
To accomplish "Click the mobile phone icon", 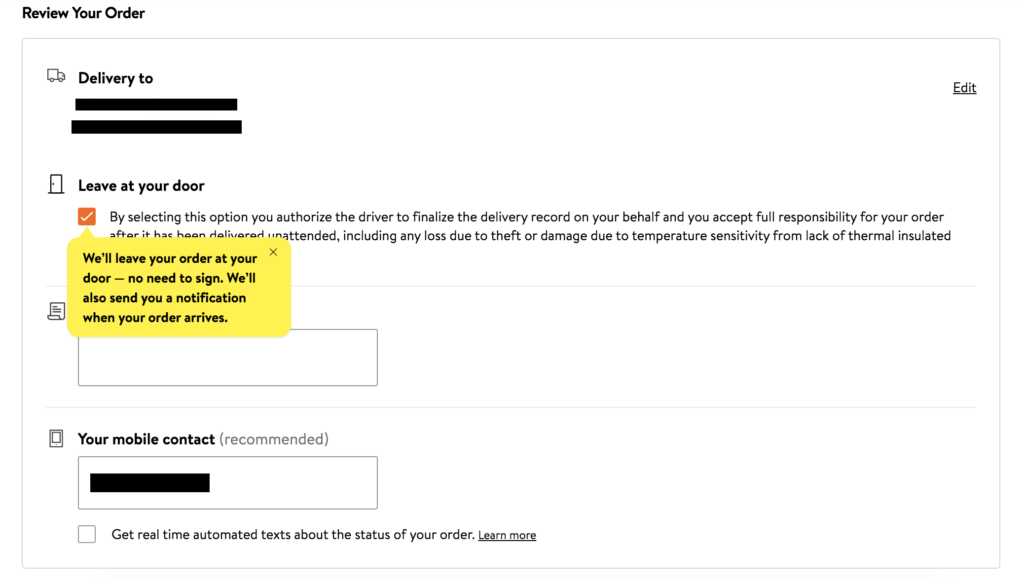I will tap(56, 439).
